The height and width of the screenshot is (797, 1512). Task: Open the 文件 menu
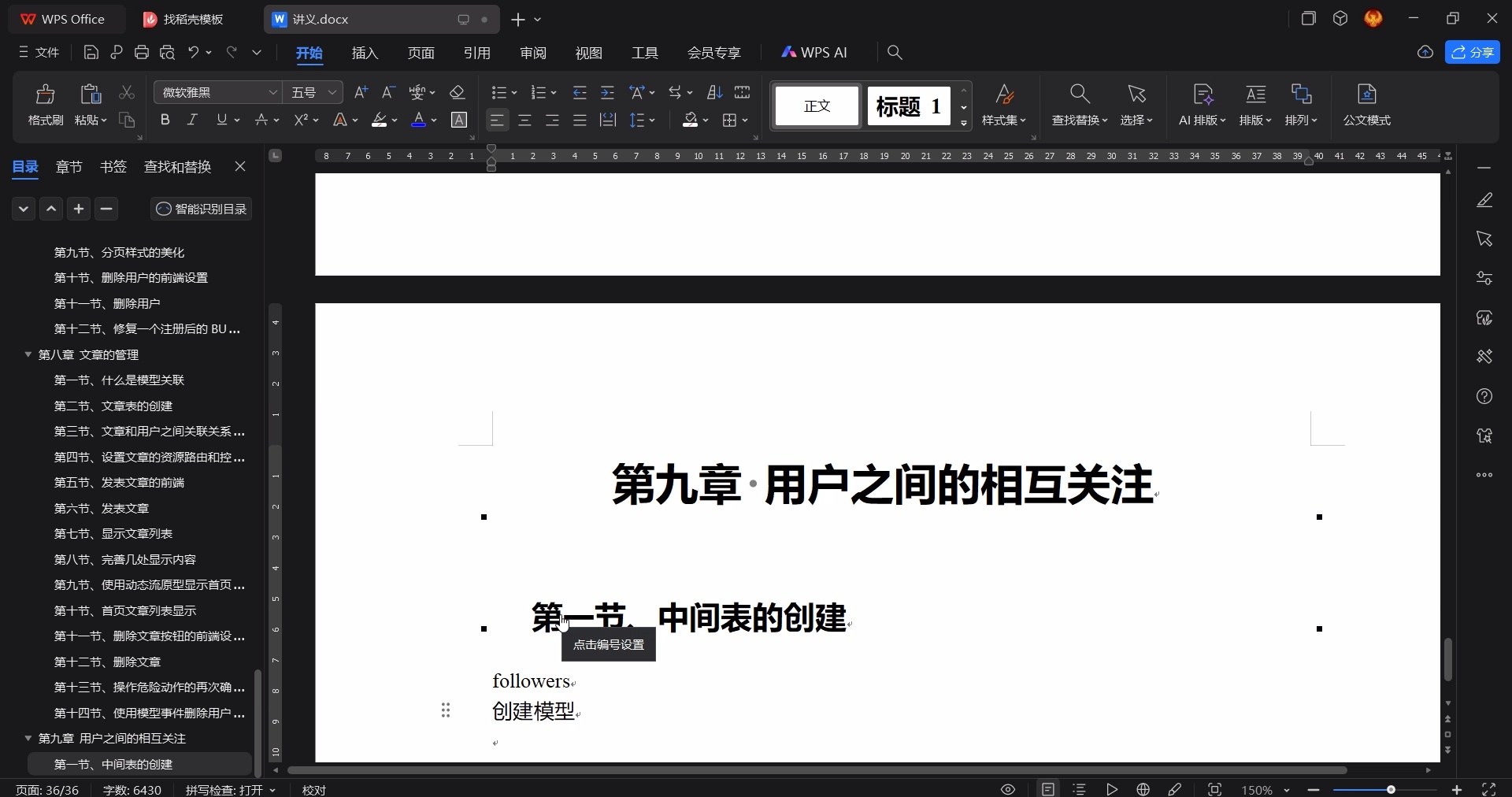pyautogui.click(x=46, y=53)
